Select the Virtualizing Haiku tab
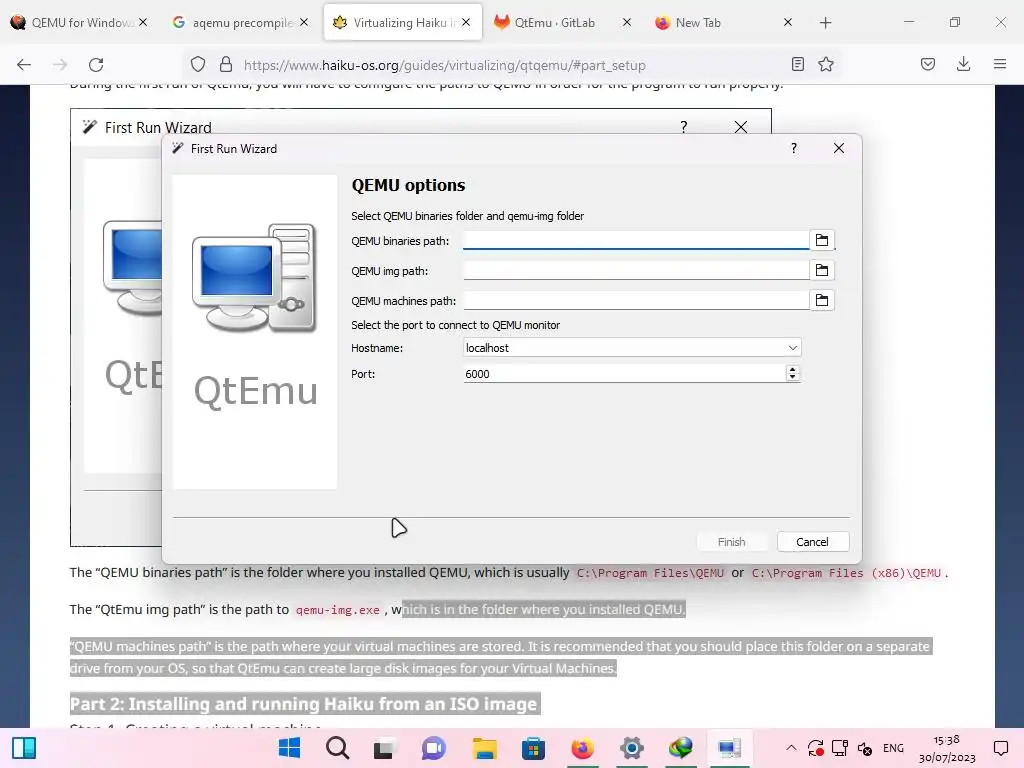The image size is (1024, 768). point(403,23)
